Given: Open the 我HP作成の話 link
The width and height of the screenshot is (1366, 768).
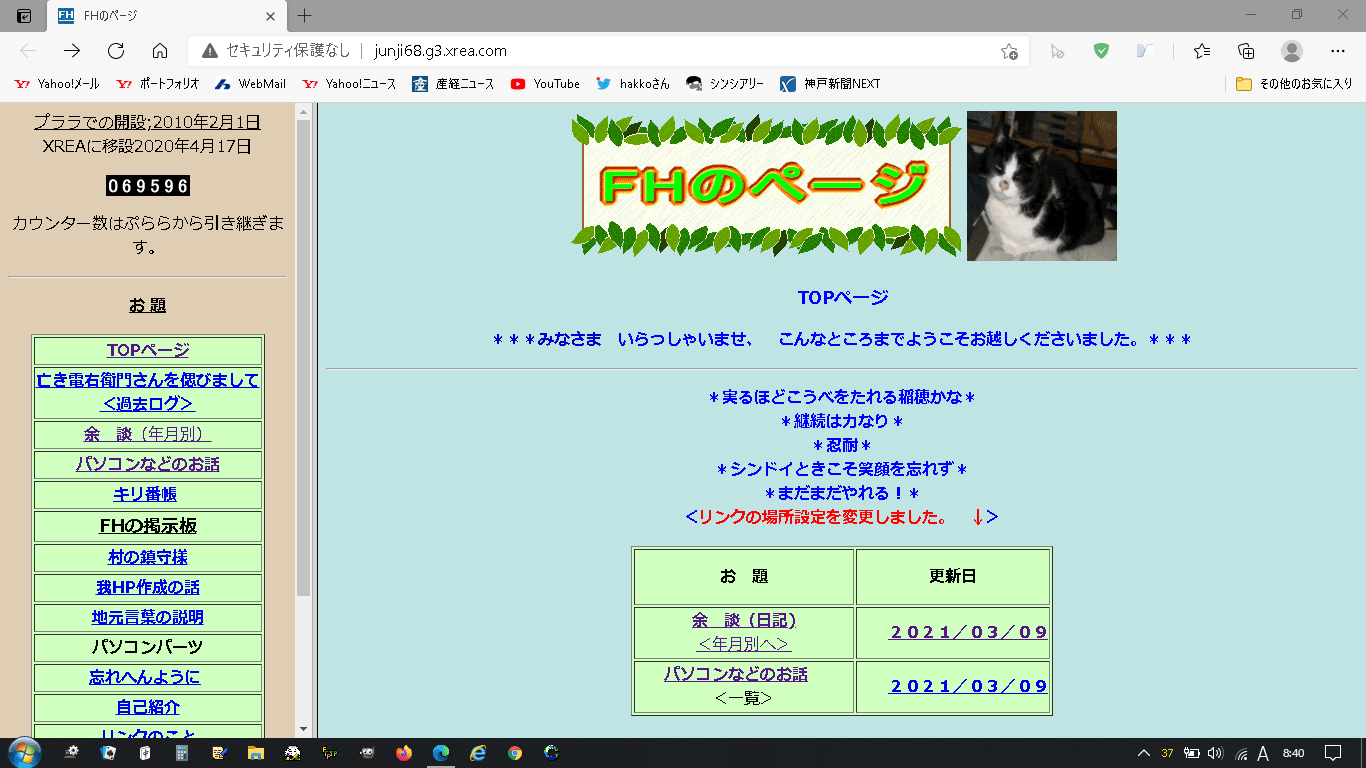Looking at the screenshot, I should pyautogui.click(x=148, y=587).
